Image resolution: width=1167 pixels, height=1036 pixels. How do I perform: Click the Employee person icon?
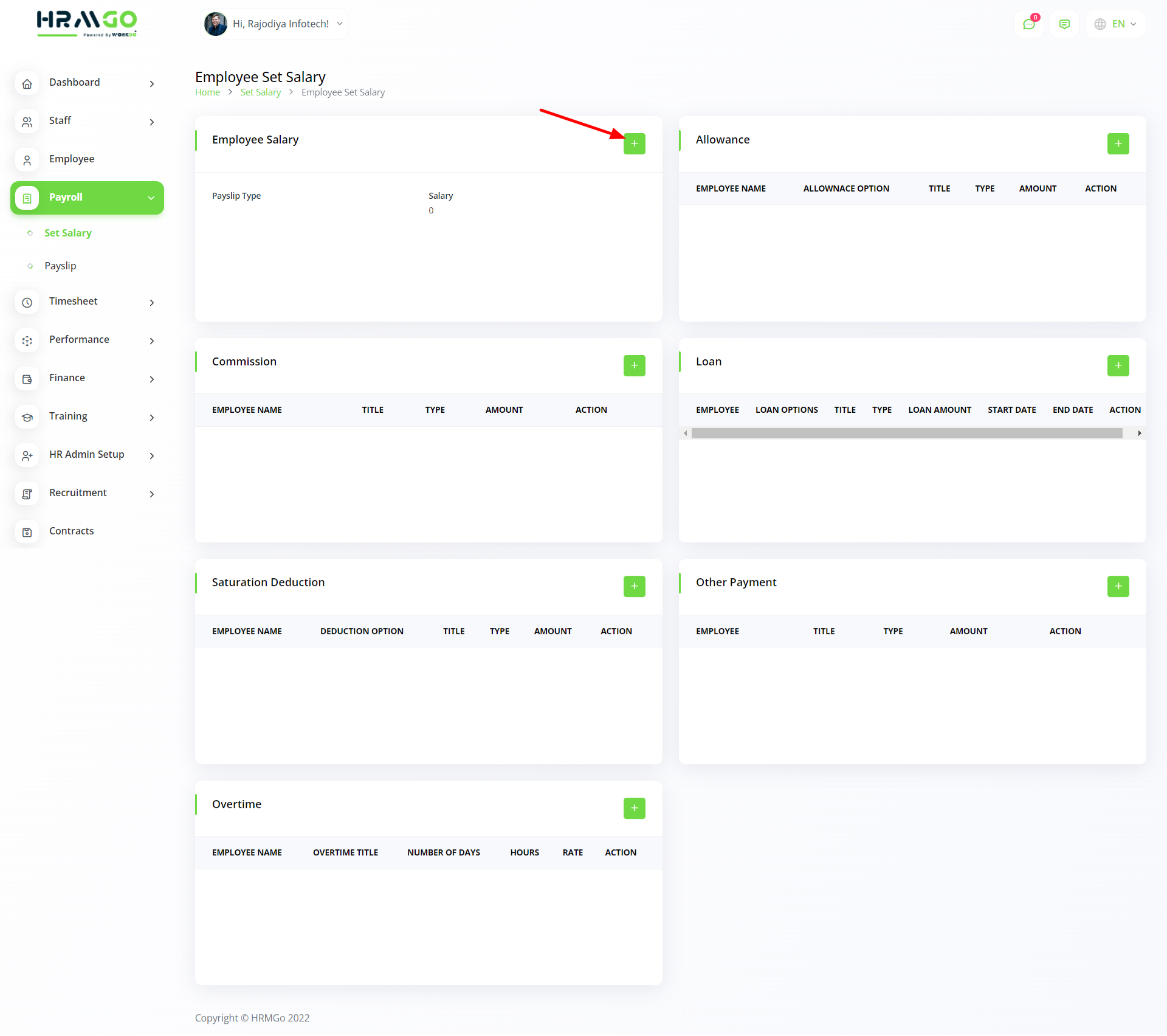pos(27,160)
